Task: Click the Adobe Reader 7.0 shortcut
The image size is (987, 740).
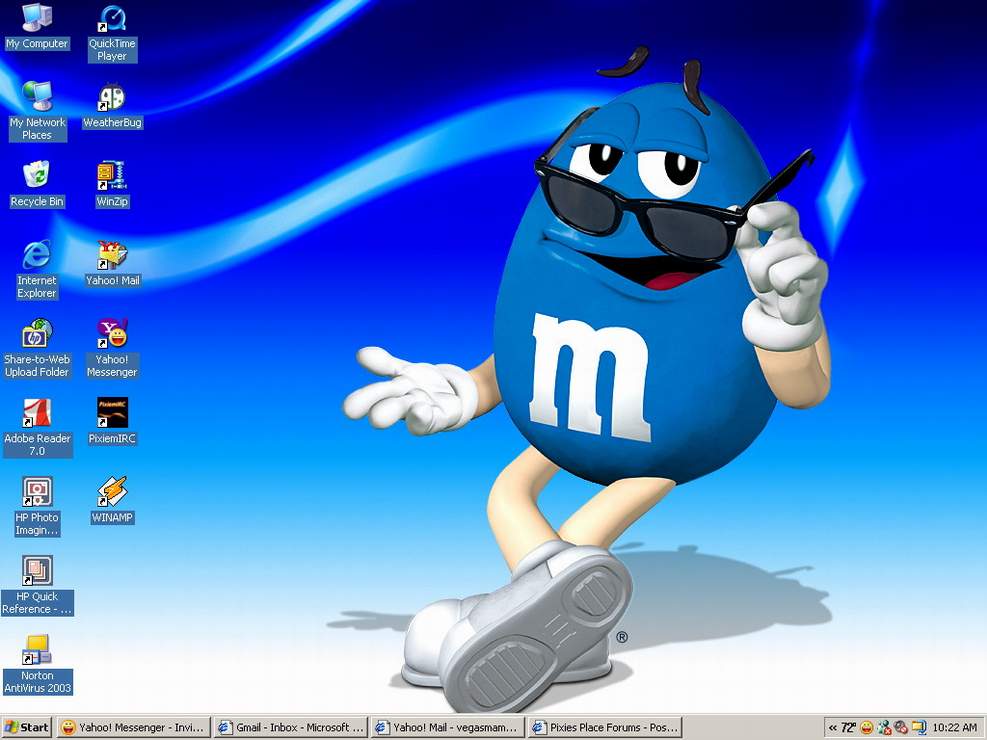Action: tap(37, 413)
